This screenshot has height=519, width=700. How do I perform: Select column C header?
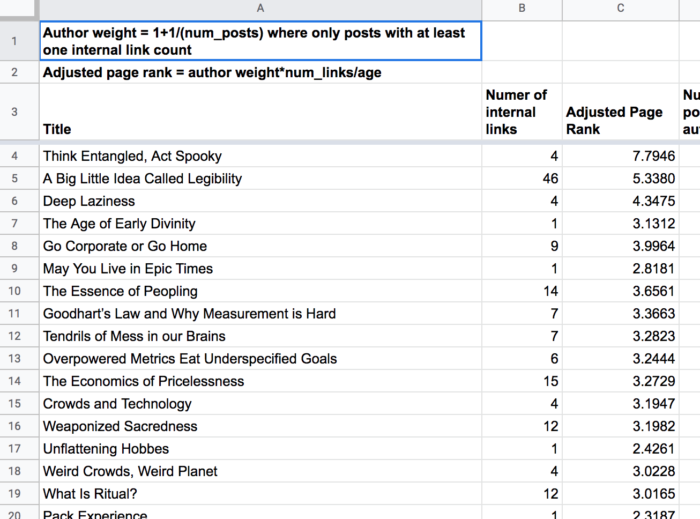click(620, 9)
